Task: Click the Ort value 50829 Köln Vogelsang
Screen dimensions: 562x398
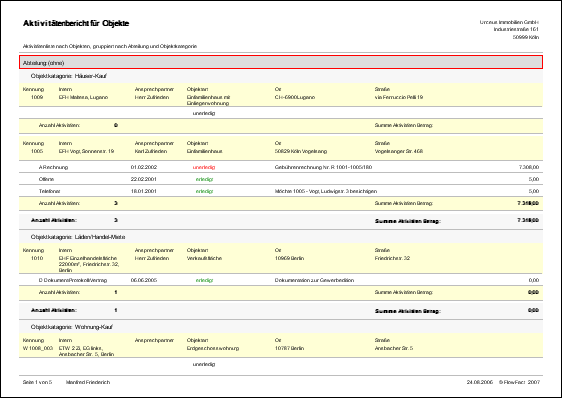Action: click(301, 151)
